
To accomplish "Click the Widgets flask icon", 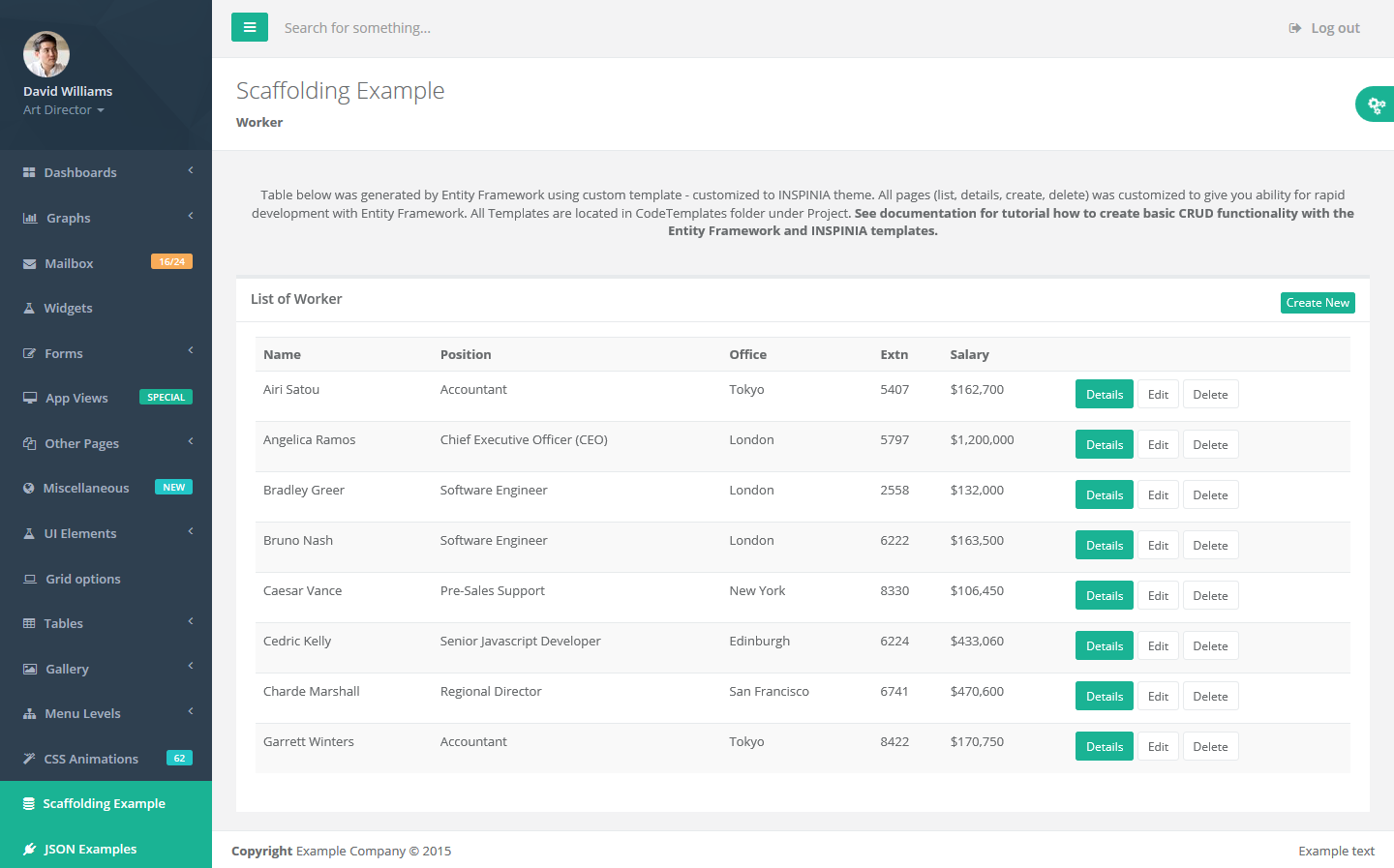I will point(29,309).
